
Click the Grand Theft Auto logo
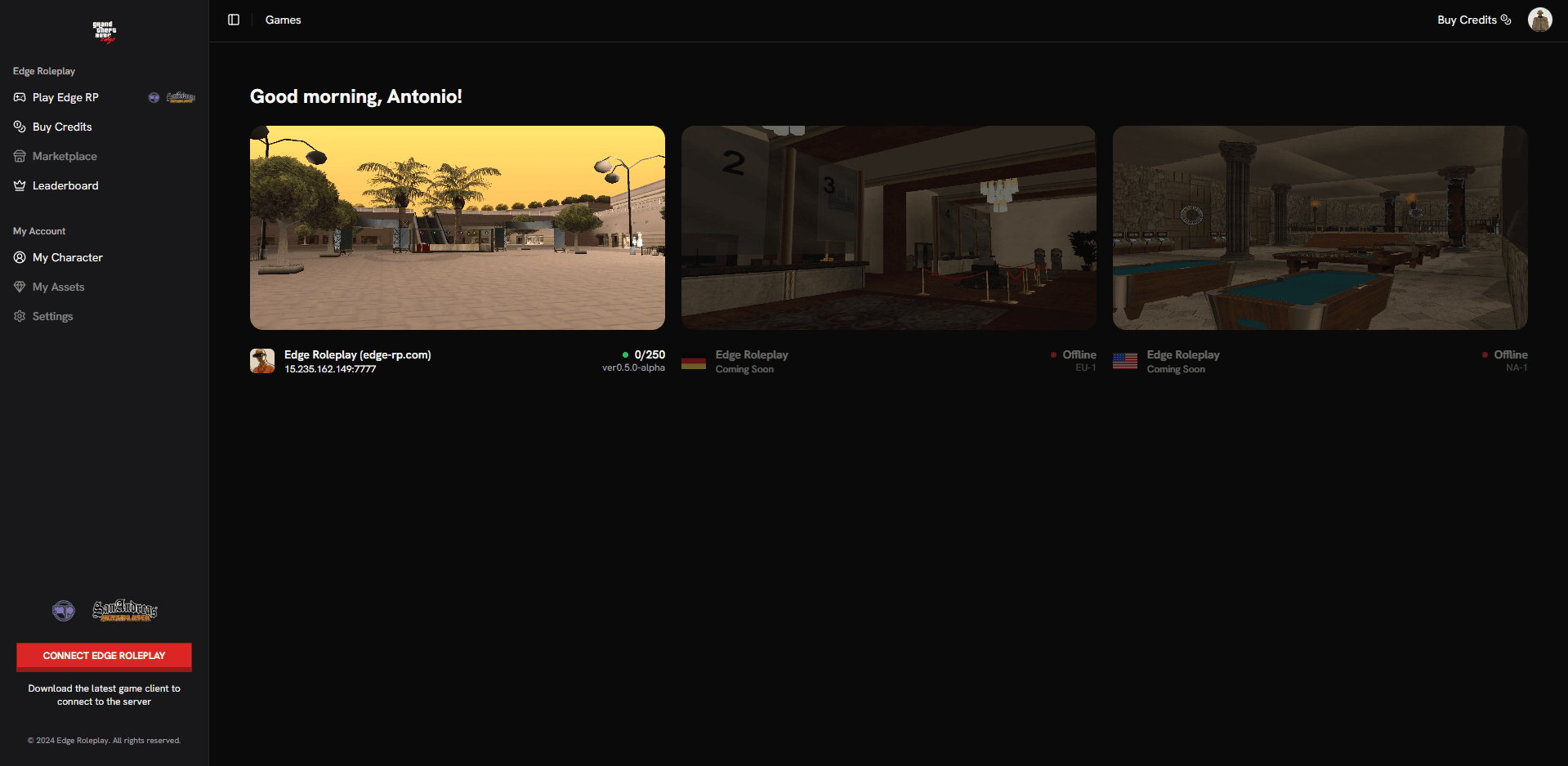(x=105, y=32)
